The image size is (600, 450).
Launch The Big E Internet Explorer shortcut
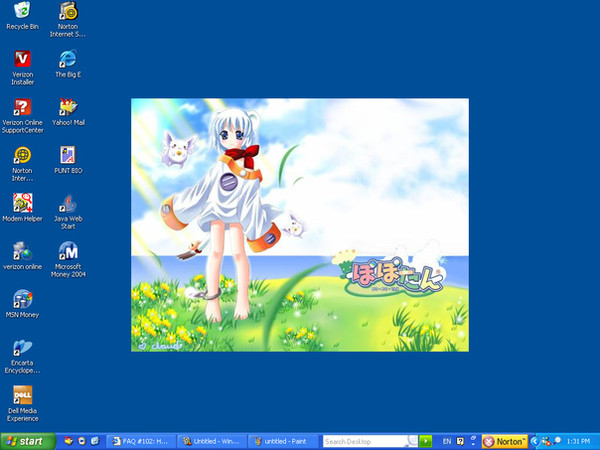coord(68,64)
